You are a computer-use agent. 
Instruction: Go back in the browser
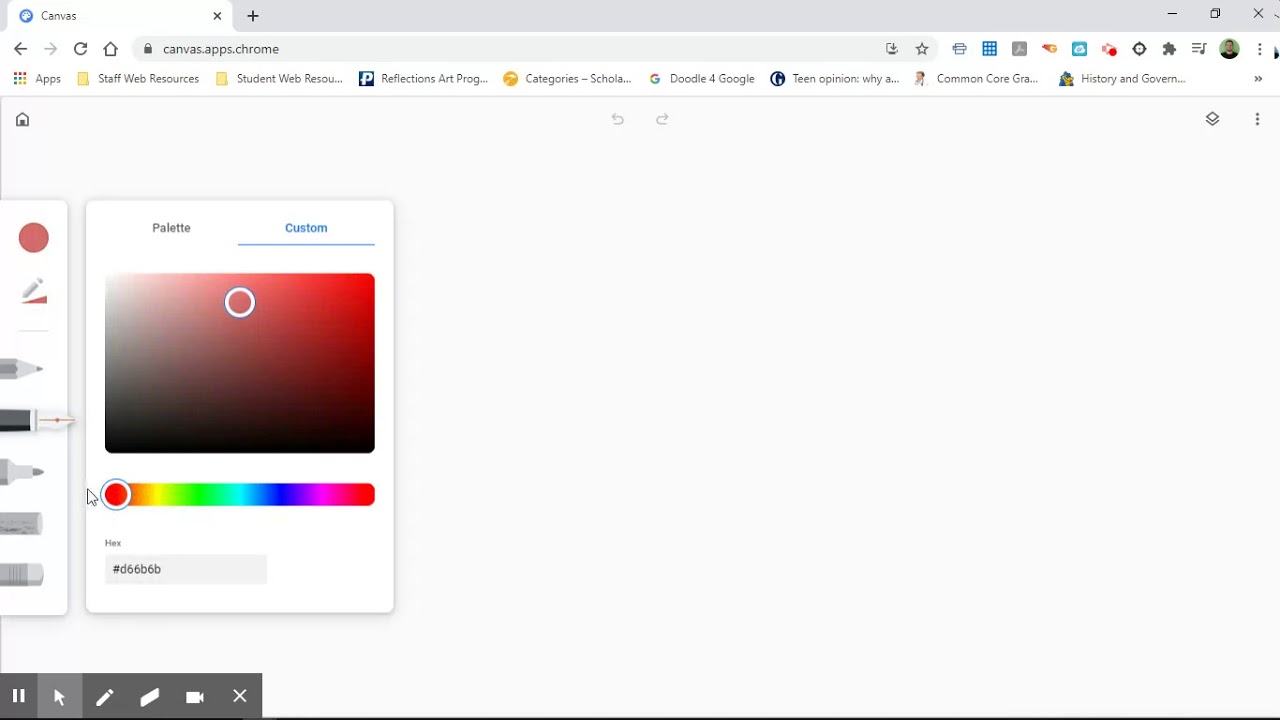click(x=20, y=49)
